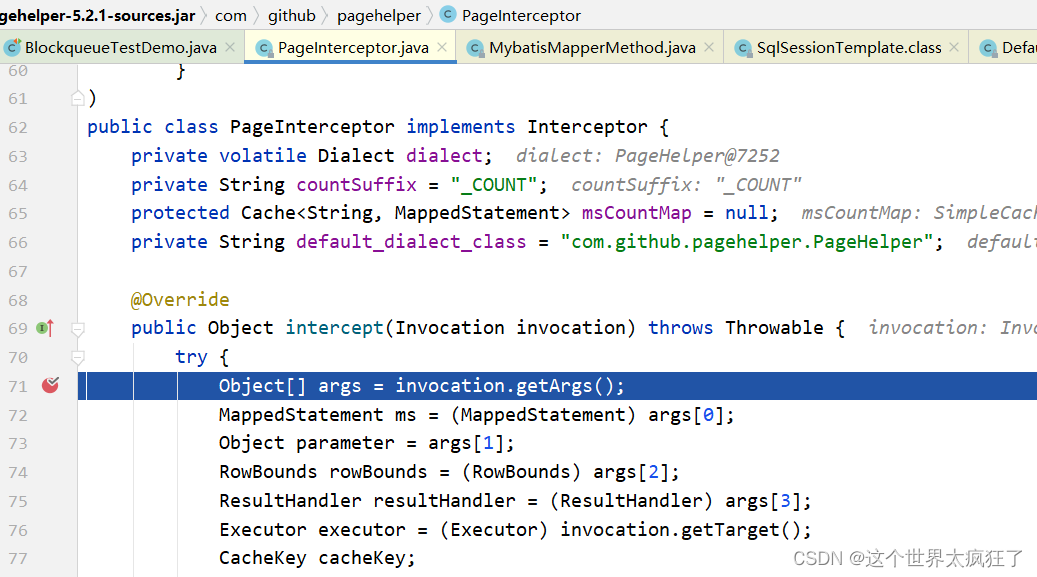Click 'rowBounds' variable on line 74
Viewport: 1037px width, 577px height.
pyautogui.click(x=378, y=472)
